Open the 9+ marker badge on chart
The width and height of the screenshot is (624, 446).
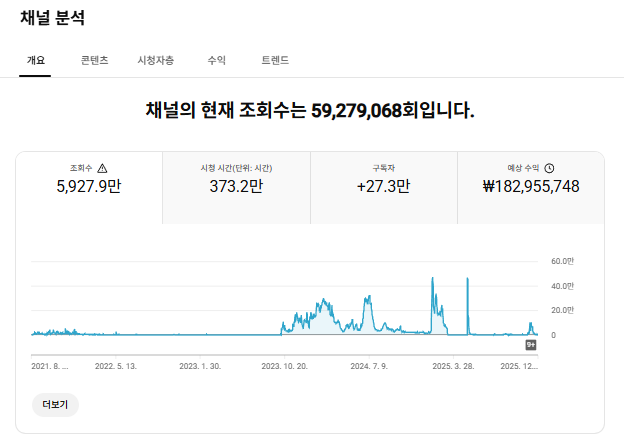tap(532, 345)
